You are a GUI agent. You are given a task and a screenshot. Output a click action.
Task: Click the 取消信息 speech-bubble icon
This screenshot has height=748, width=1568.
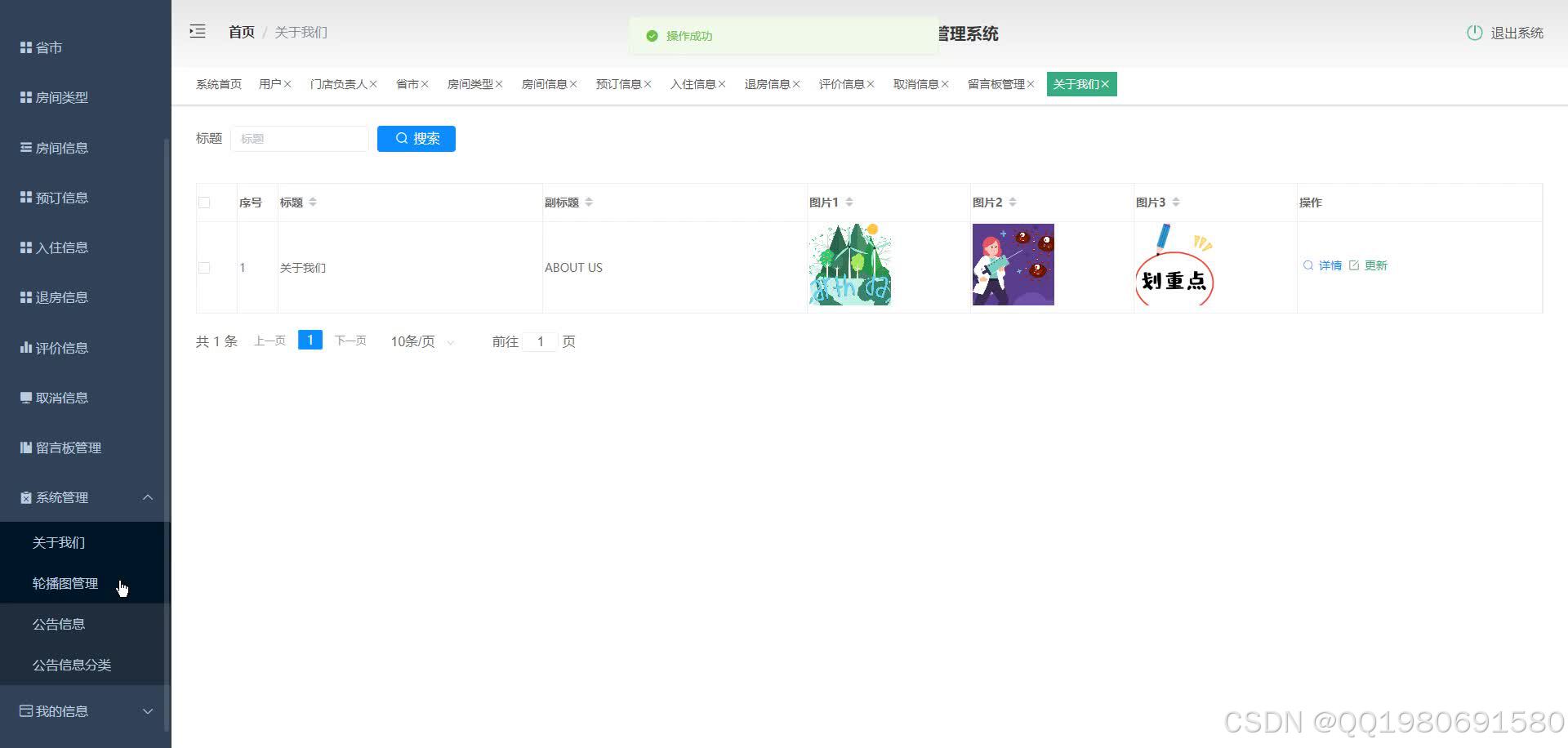click(25, 397)
